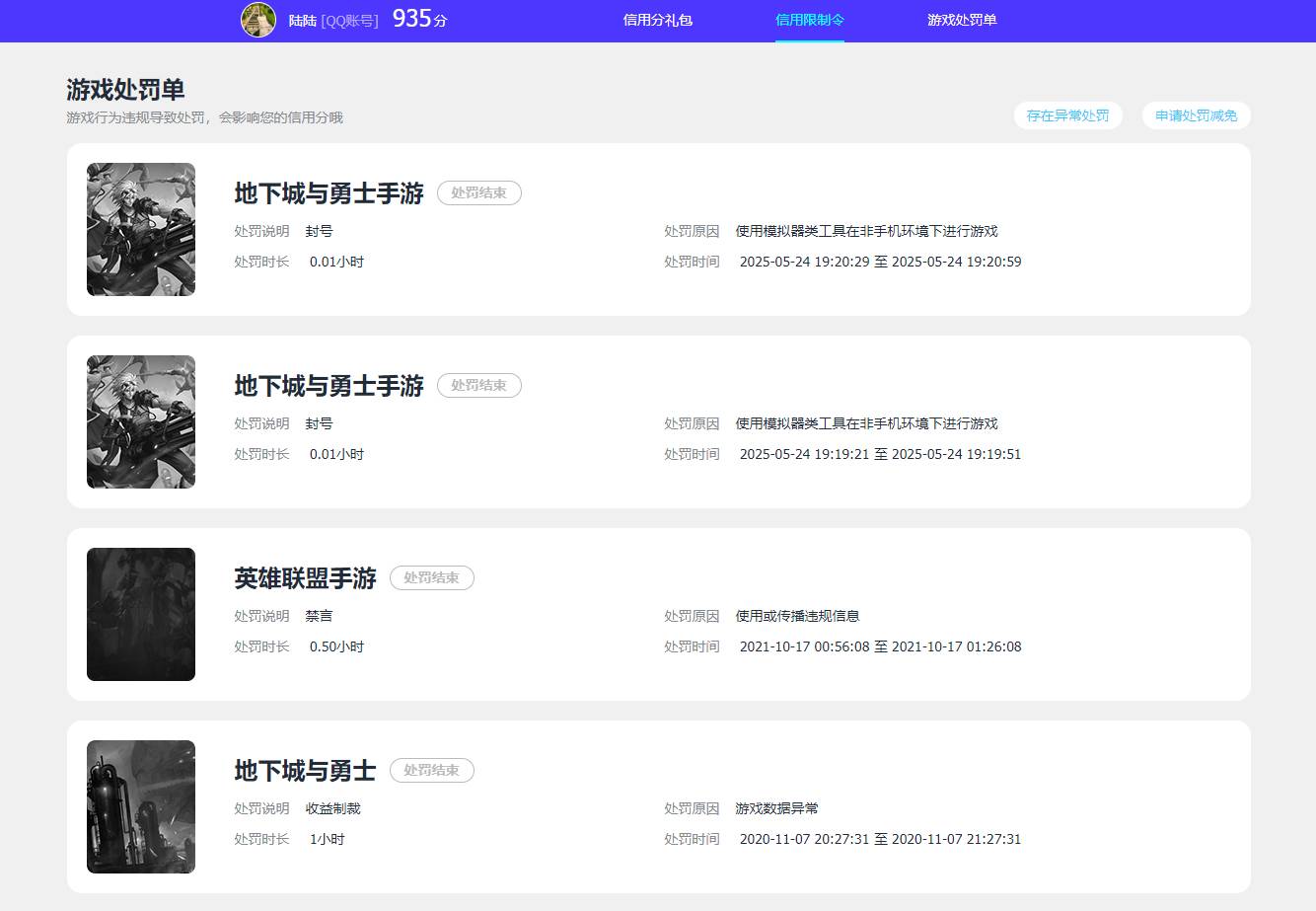This screenshot has width=1316, height=911.
Task: Switch to the 信用分礼包 tab
Action: [x=660, y=20]
